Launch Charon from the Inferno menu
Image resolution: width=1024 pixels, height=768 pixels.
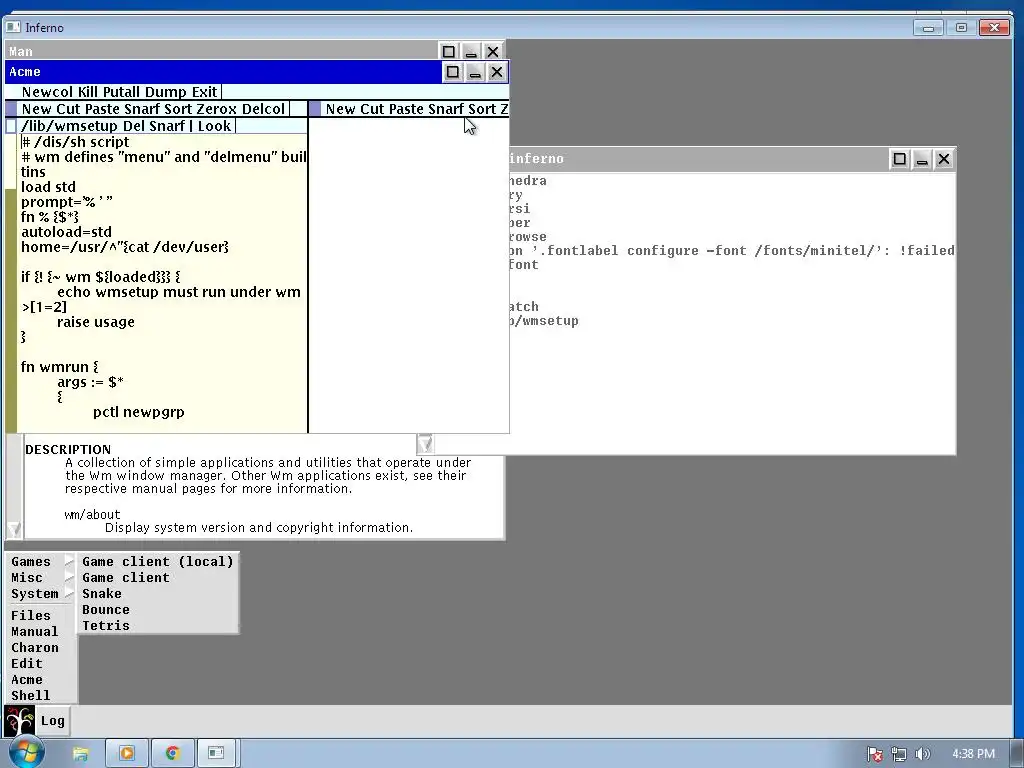(x=35, y=647)
